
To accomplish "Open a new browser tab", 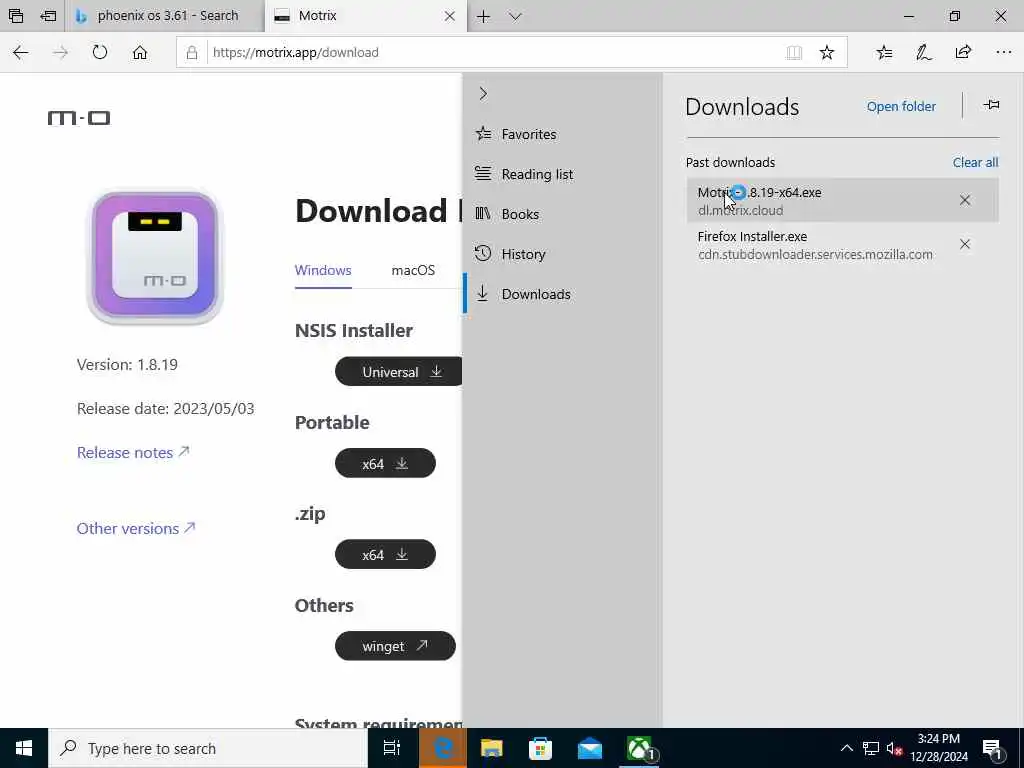I will click(x=483, y=16).
